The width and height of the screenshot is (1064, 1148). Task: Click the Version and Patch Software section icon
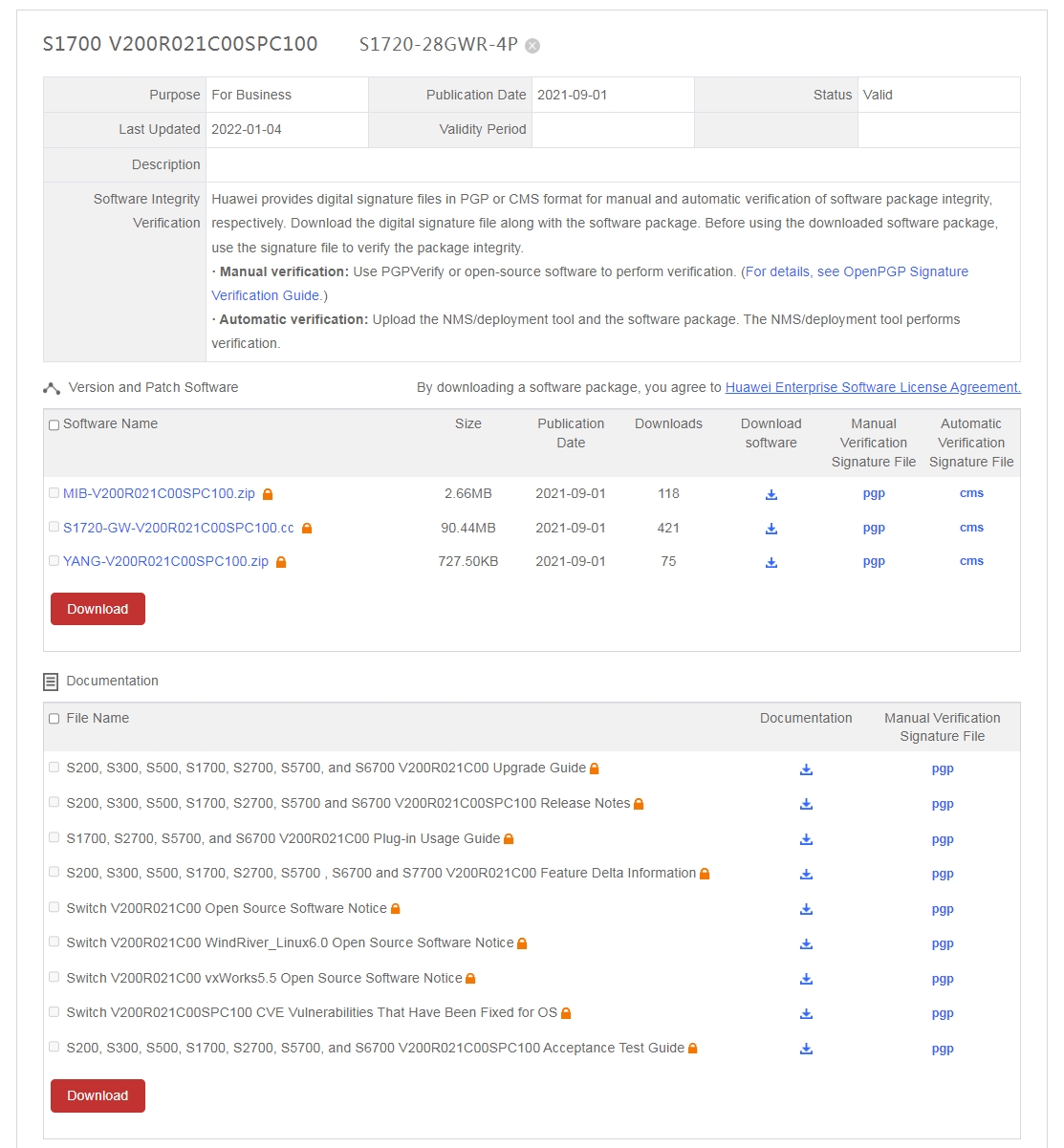52,388
